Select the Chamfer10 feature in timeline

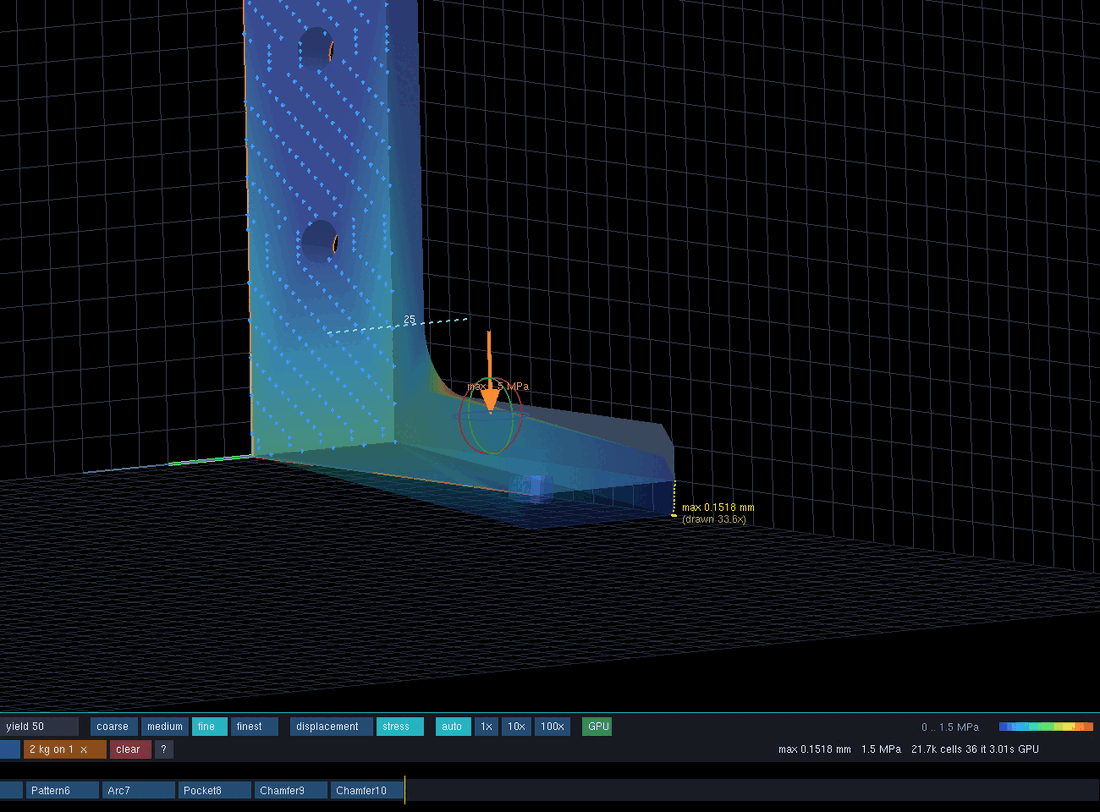coord(366,790)
